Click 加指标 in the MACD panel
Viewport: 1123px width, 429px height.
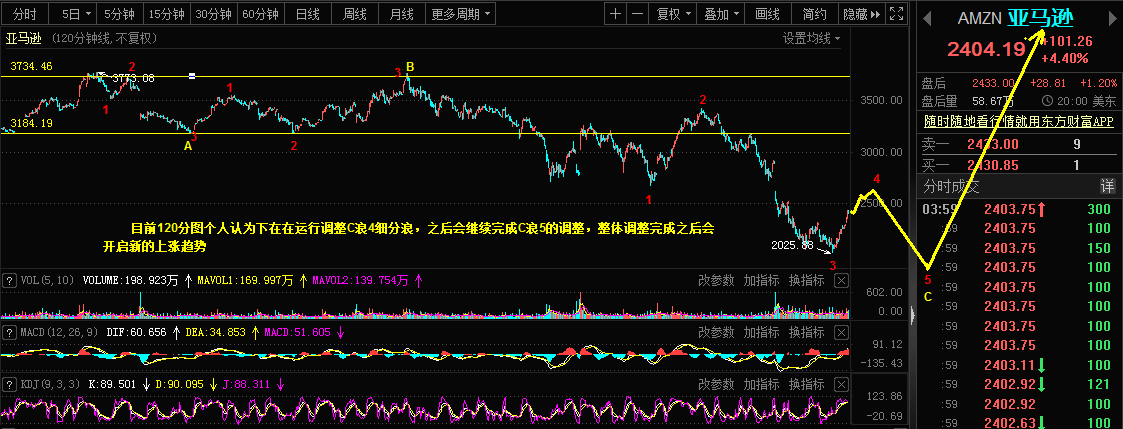(x=761, y=332)
